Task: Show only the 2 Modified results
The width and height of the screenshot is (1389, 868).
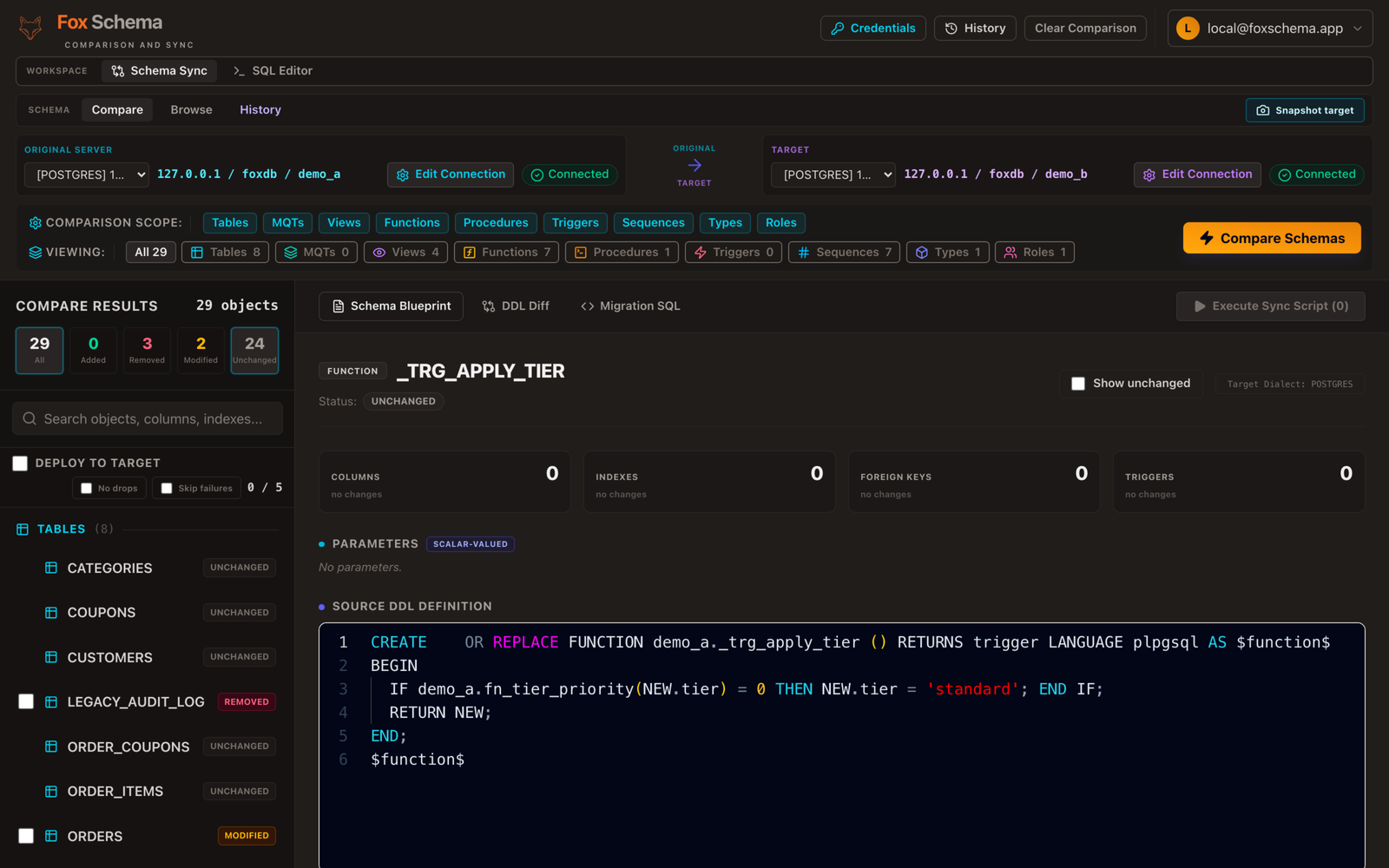Action: point(201,351)
